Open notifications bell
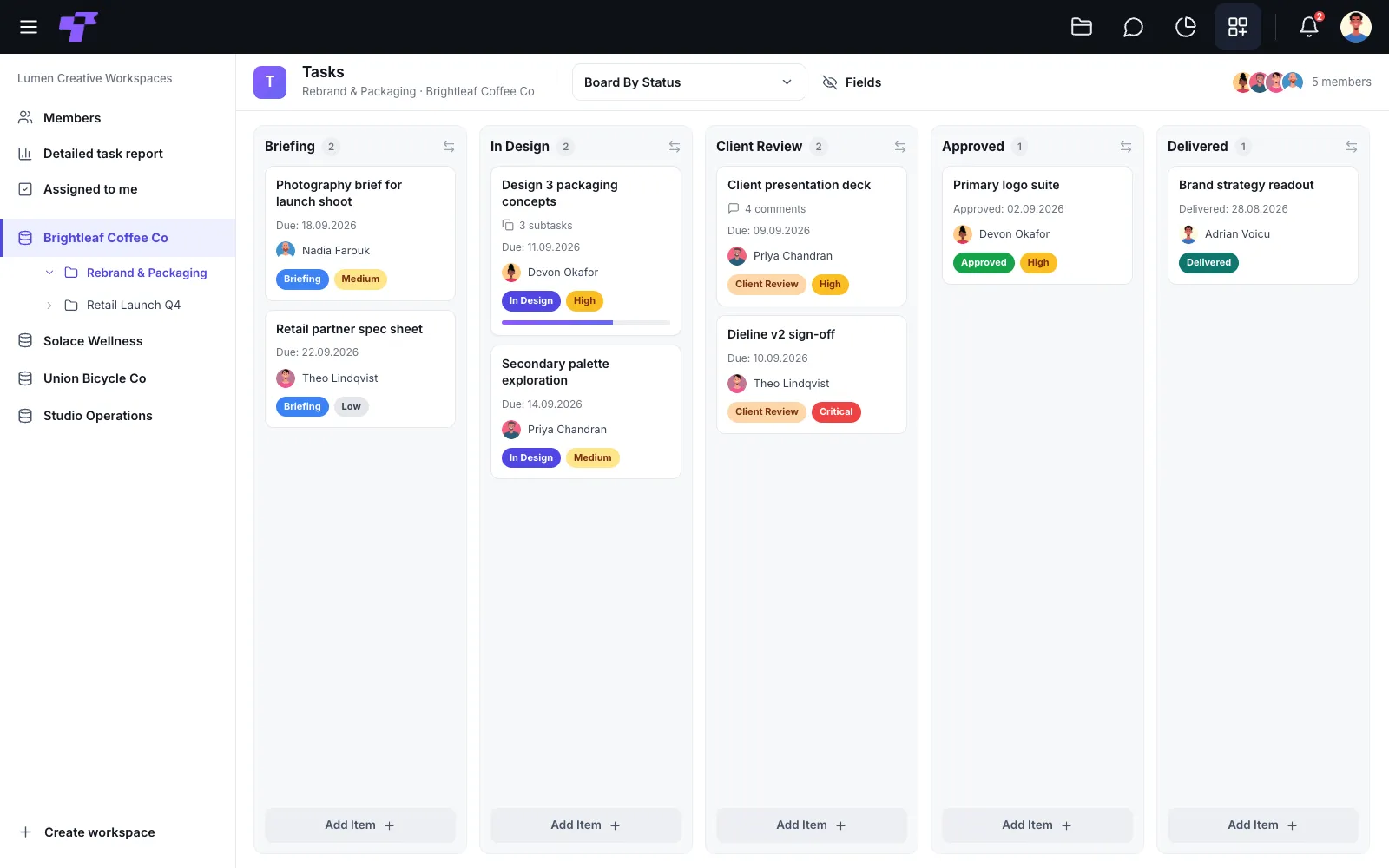The height and width of the screenshot is (868, 1389). click(1309, 27)
